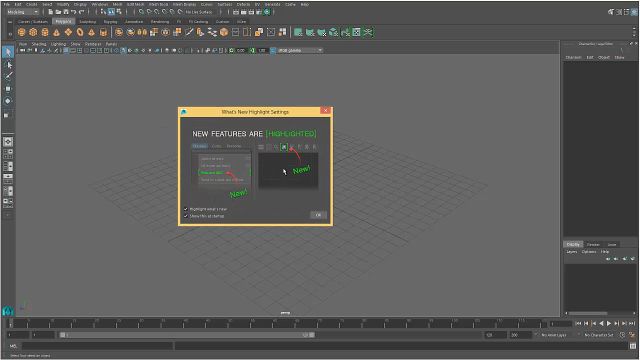Viewport: 640px width, 360px height.
Task: Open the Create menu
Action: 31,4
